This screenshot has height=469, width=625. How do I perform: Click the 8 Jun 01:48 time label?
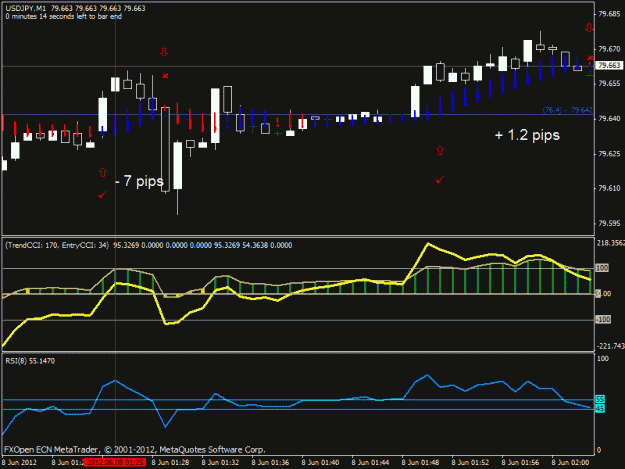click(420, 462)
